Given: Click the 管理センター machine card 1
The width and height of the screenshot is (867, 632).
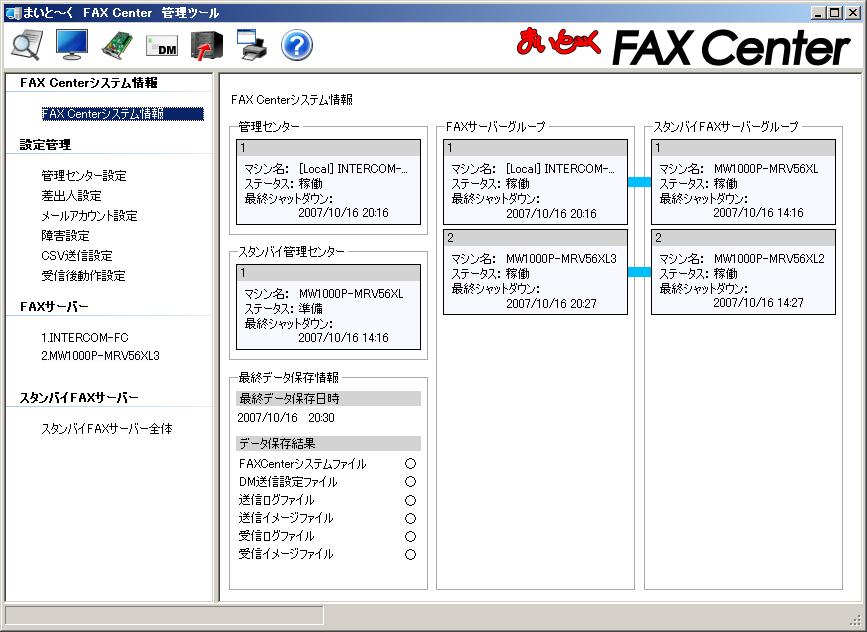Looking at the screenshot, I should (328, 182).
